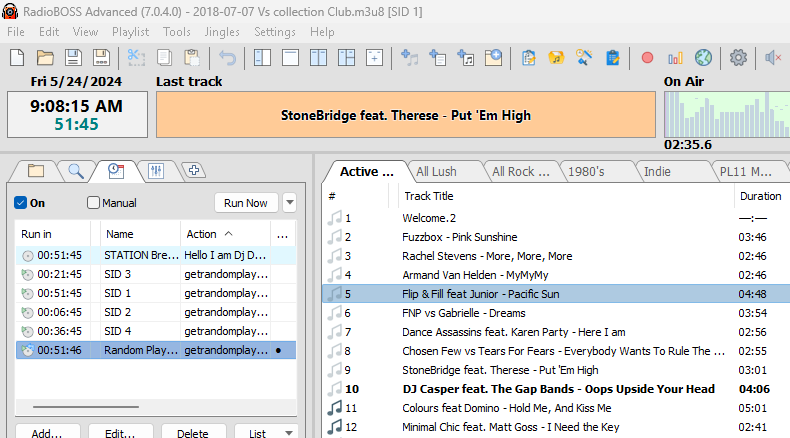This screenshot has width=790, height=438.
Task: Open the List dropdown button
Action: [x=263, y=433]
